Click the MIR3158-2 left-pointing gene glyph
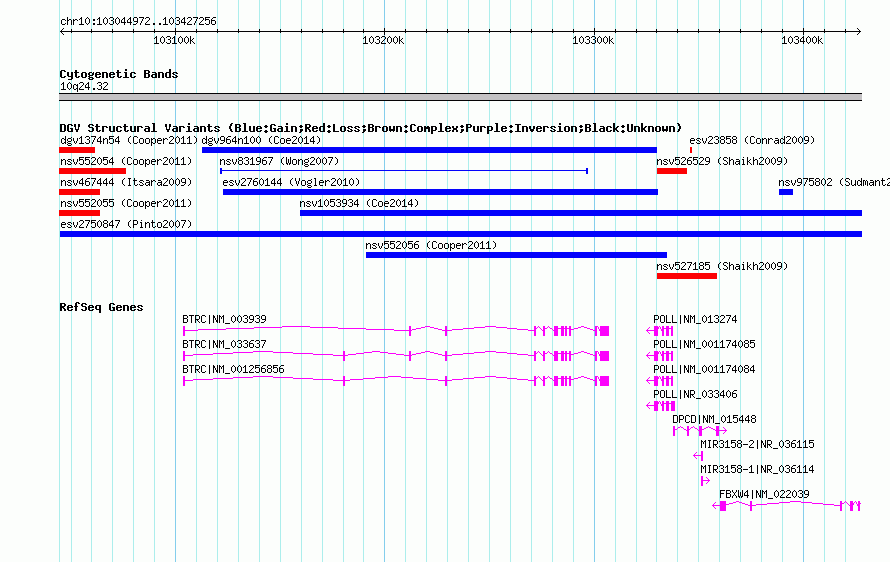The height and width of the screenshot is (562, 890). pos(698,456)
